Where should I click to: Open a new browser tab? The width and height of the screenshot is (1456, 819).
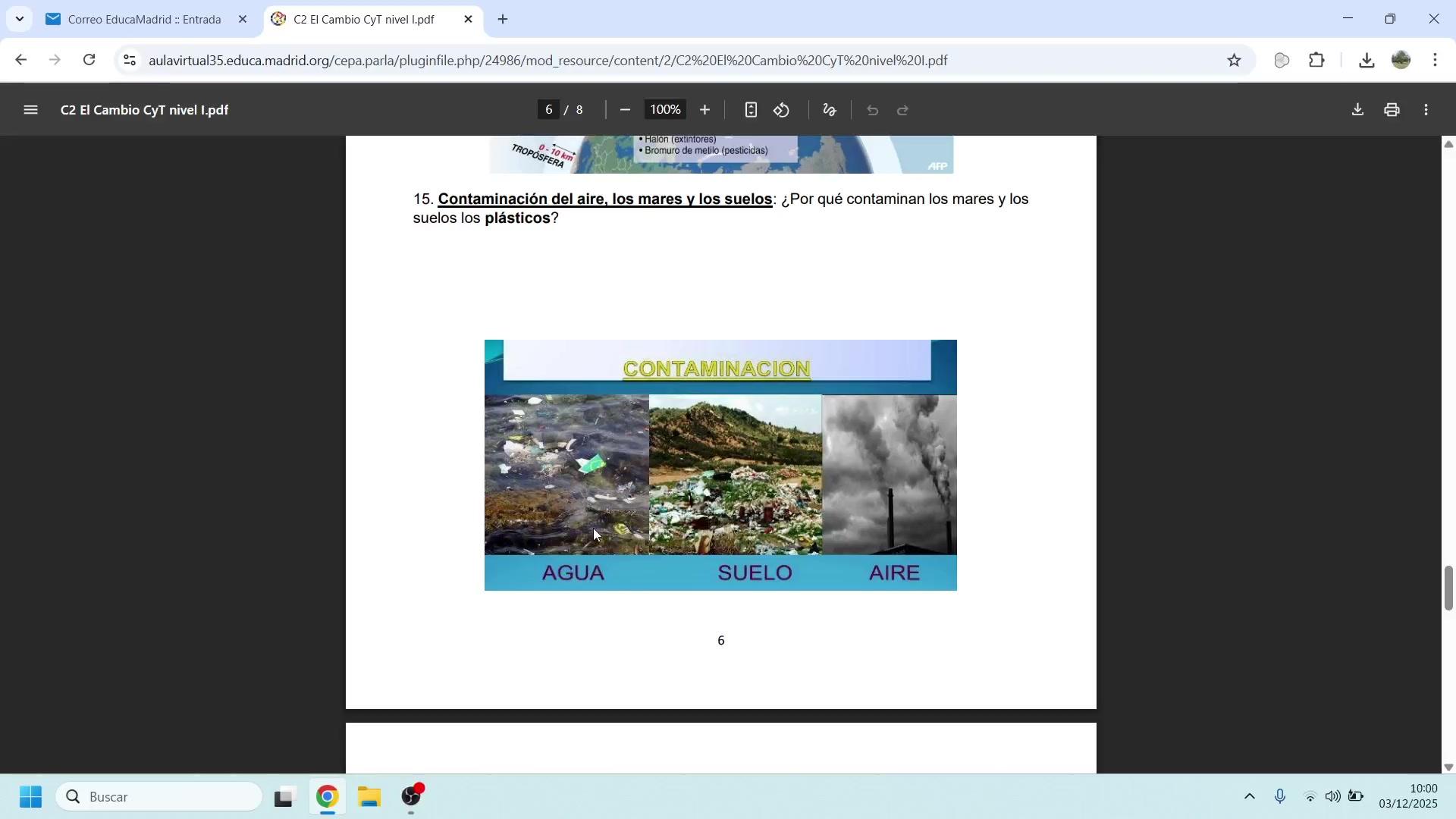pyautogui.click(x=503, y=20)
